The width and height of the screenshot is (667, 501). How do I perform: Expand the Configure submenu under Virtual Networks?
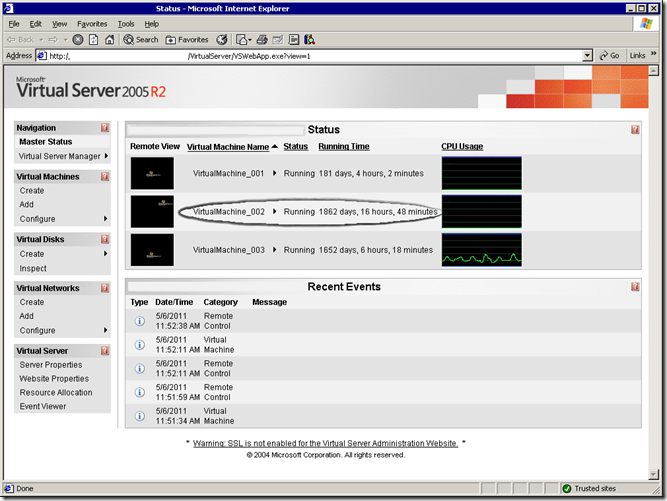105,330
